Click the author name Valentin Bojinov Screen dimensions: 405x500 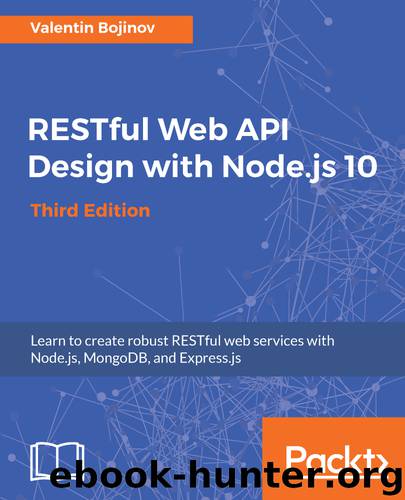pos(93,28)
